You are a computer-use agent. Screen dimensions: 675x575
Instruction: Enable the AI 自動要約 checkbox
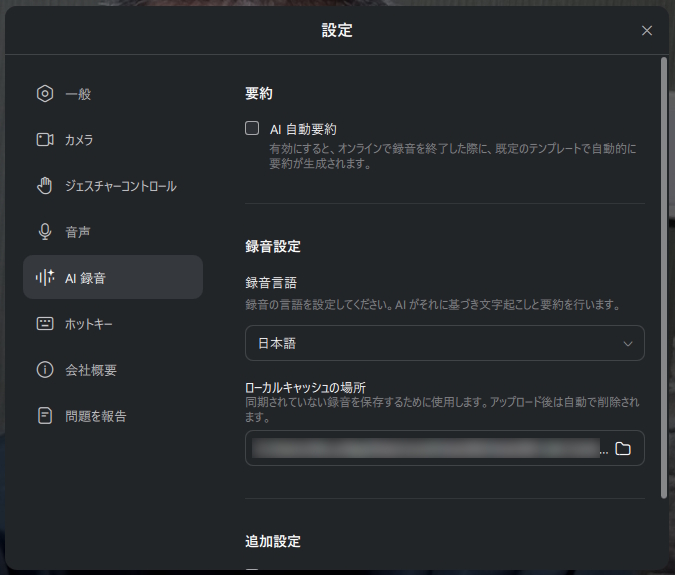coord(252,128)
